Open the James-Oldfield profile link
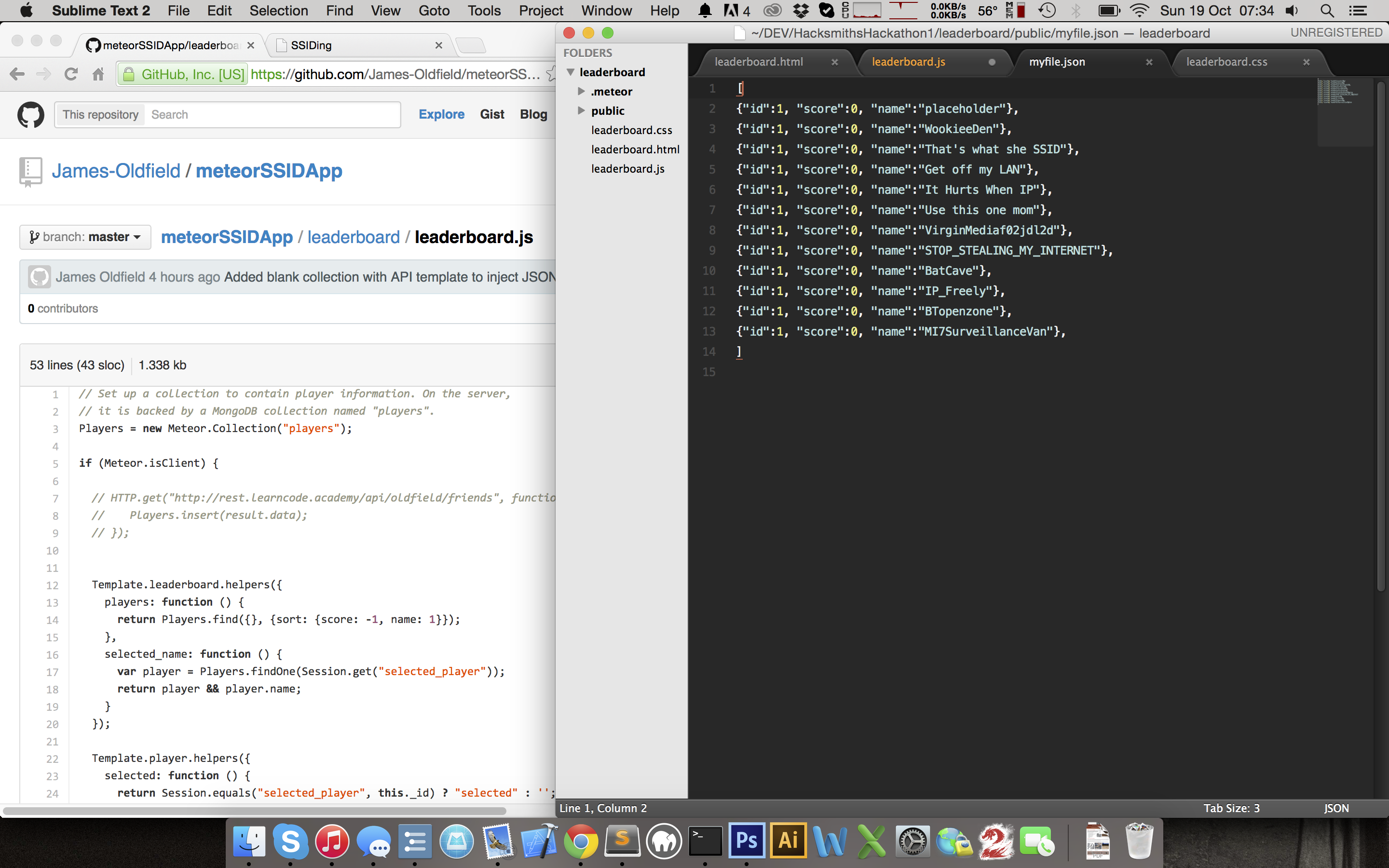 116,171
